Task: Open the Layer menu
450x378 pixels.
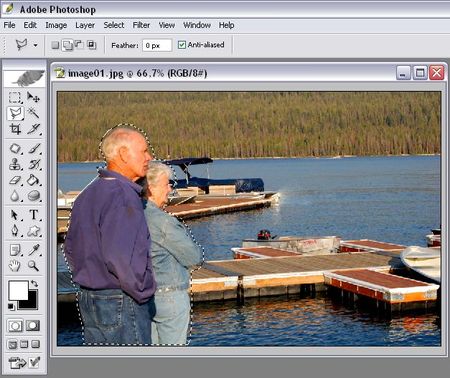Action: pyautogui.click(x=85, y=25)
